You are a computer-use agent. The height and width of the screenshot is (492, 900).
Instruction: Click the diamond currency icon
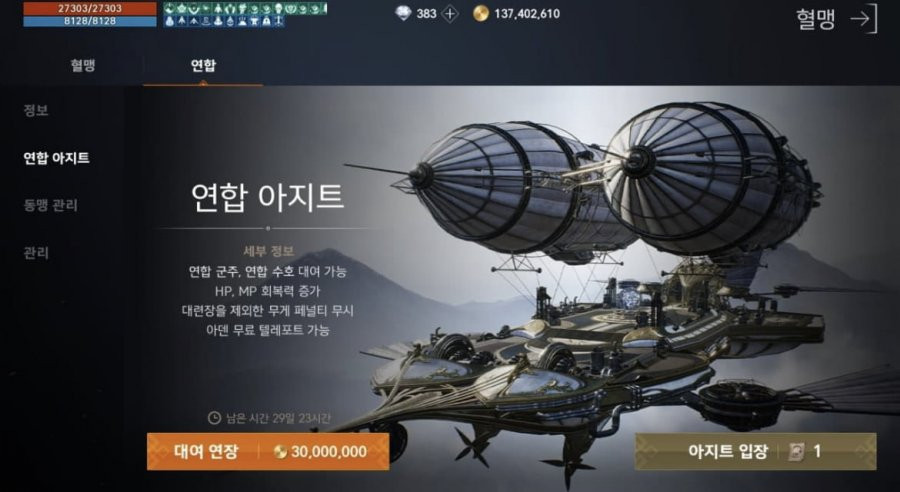(404, 13)
